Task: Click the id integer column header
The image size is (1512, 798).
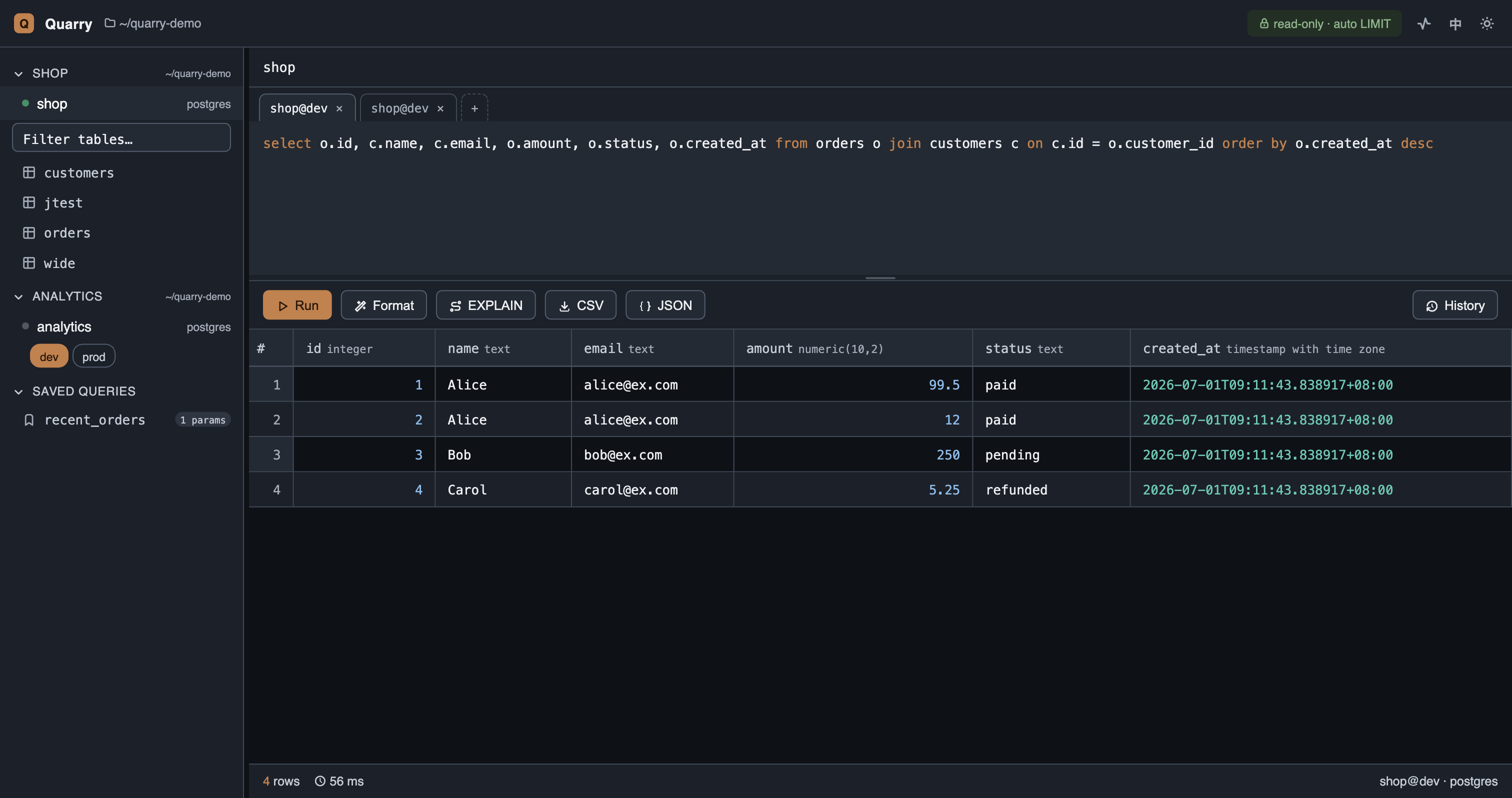Action: (364, 348)
